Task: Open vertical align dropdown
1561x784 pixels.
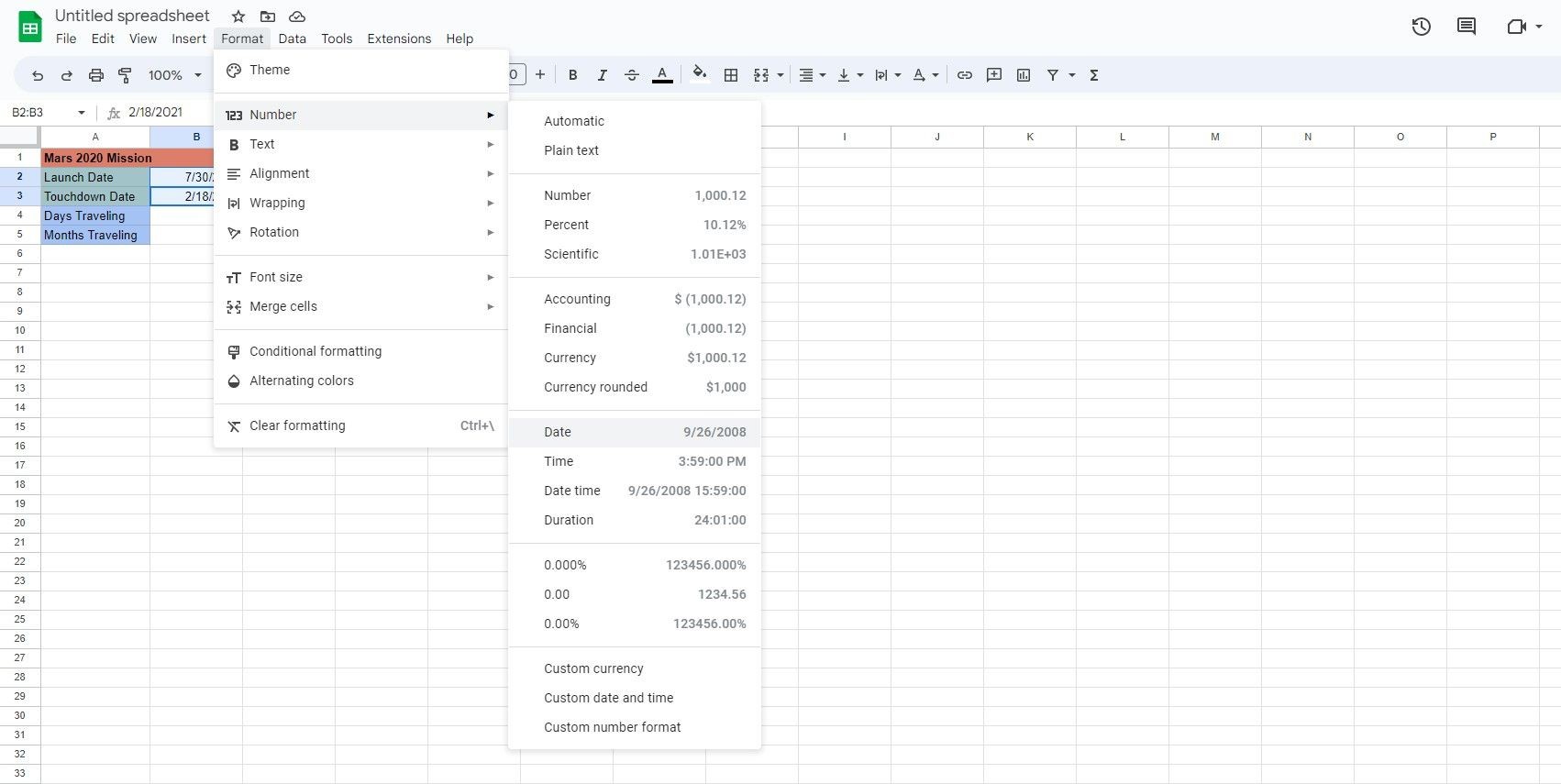Action: pyautogui.click(x=850, y=75)
